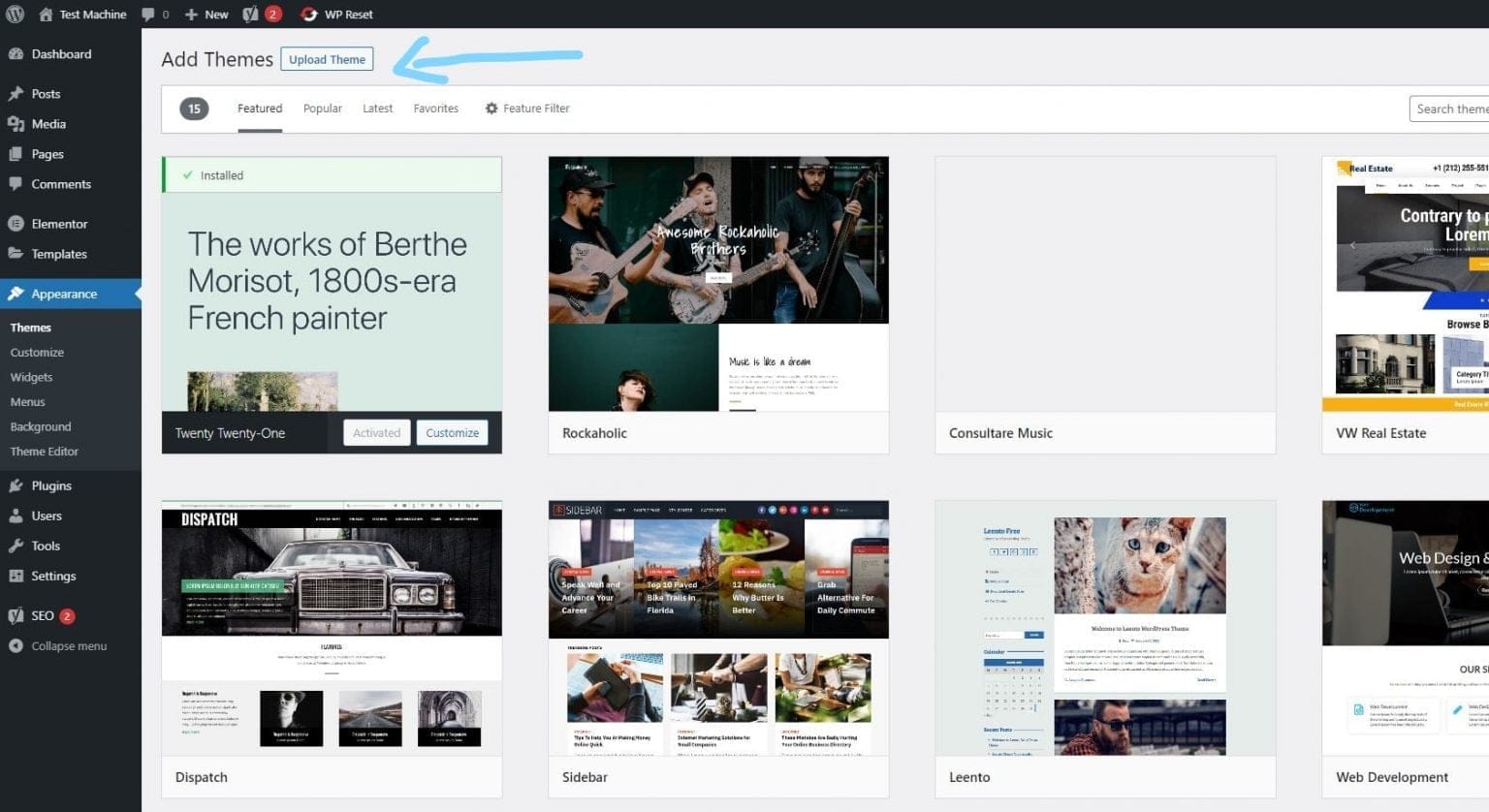The height and width of the screenshot is (812, 1489).
Task: Click the Dashboard gauge icon
Action: [16, 54]
